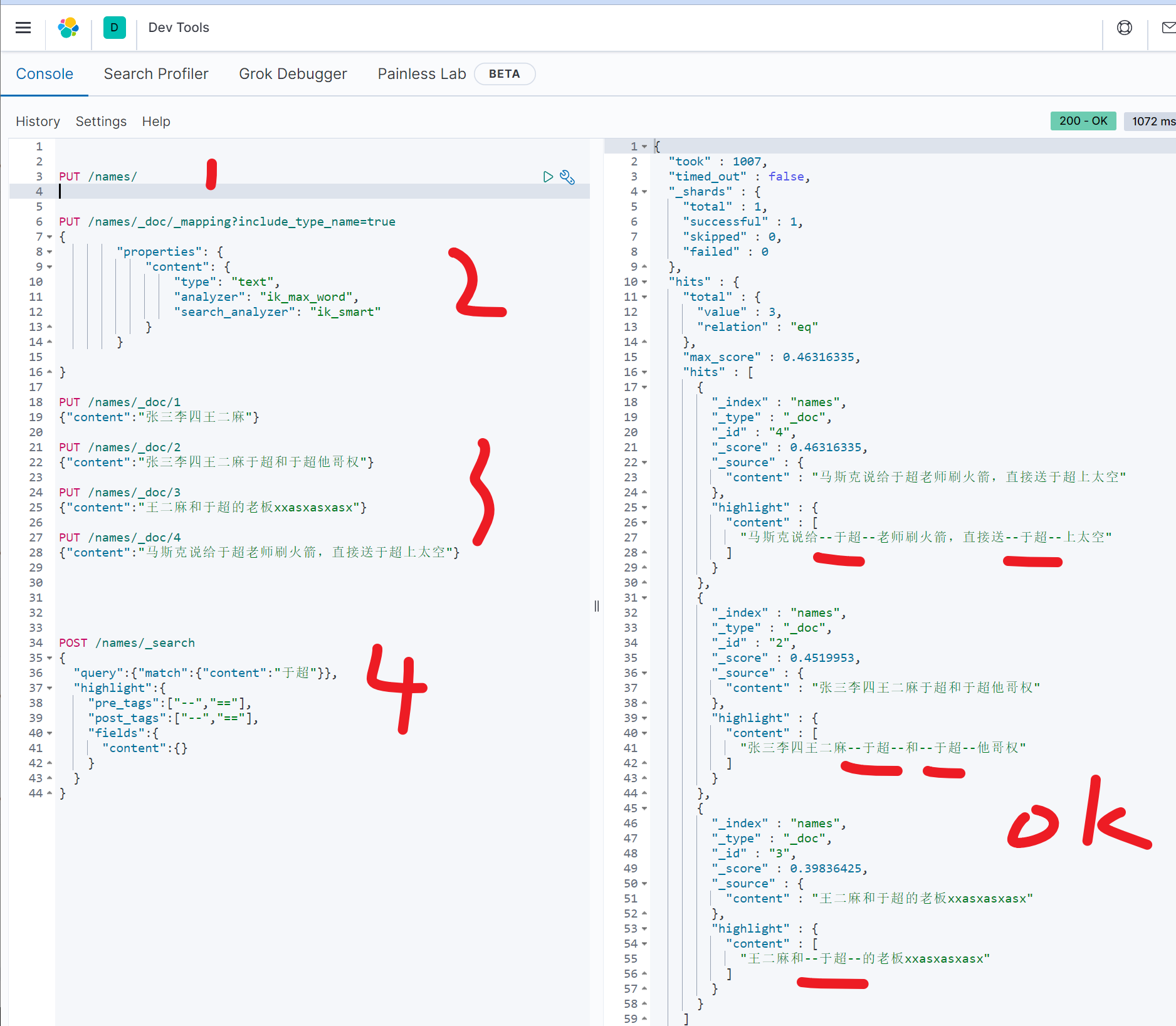
Task: Click the Elastic logo icon
Action: coord(68,28)
